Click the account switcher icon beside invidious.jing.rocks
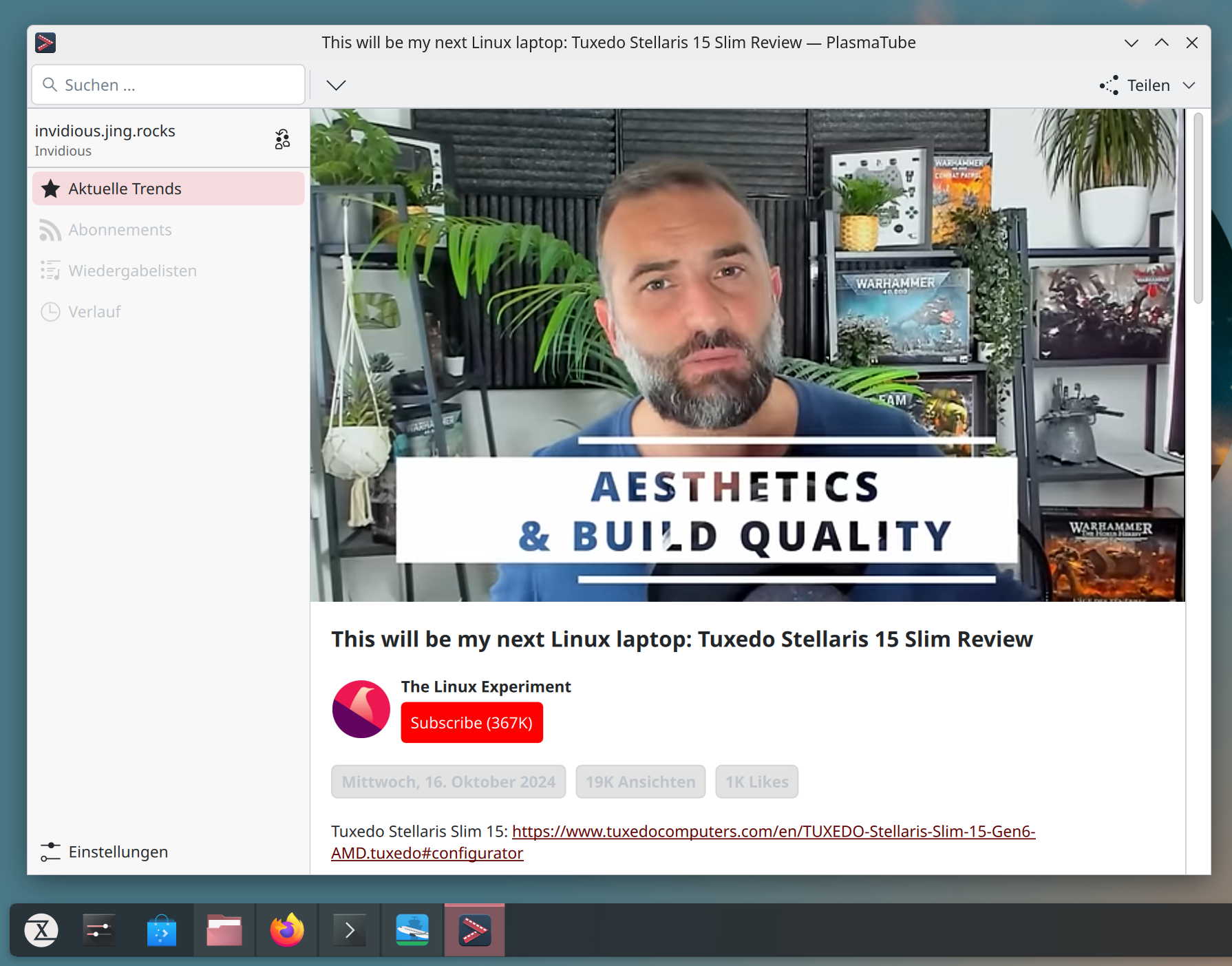This screenshot has width=1232, height=966. (x=282, y=139)
